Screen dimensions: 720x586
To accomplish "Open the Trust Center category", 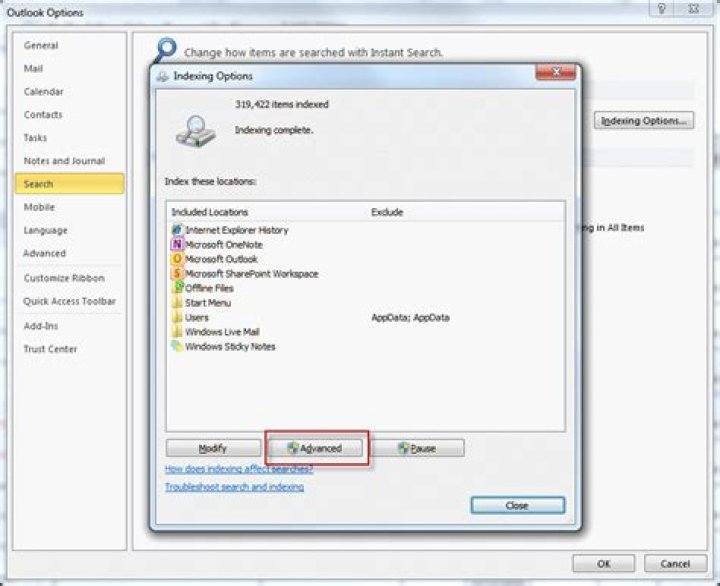I will [50, 349].
